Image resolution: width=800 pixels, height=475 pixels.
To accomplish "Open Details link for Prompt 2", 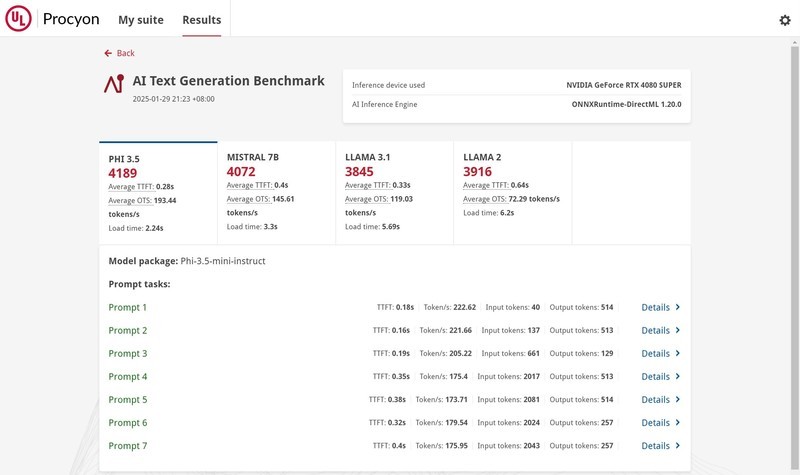I will tap(655, 331).
